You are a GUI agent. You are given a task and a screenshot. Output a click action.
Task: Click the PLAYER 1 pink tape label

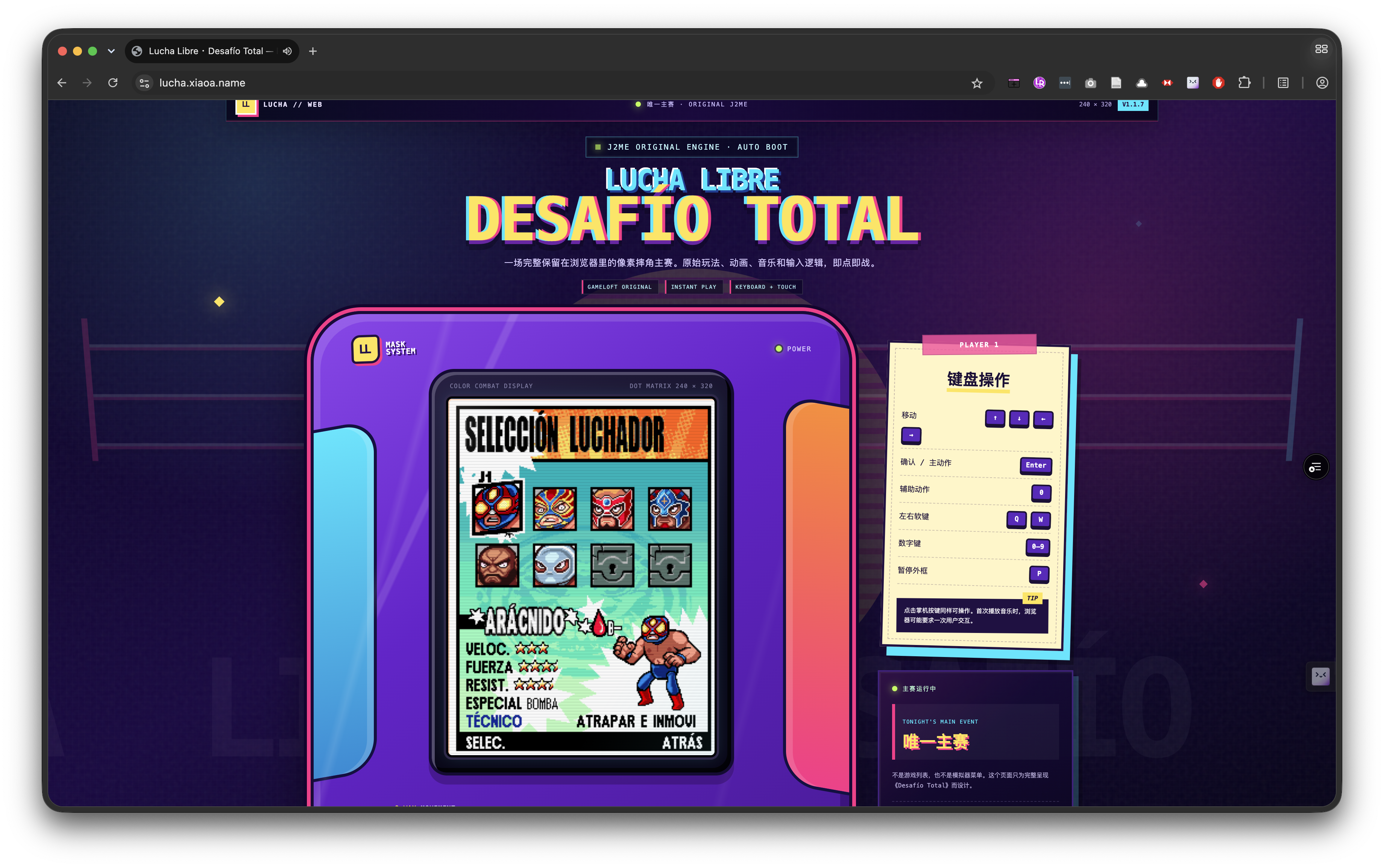coord(979,345)
